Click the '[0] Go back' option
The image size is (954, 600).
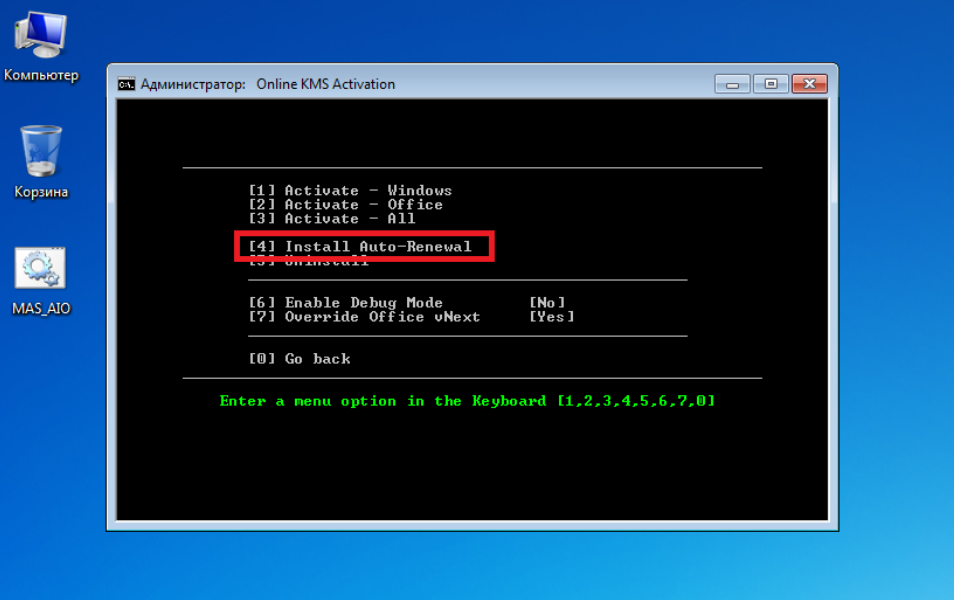click(299, 359)
